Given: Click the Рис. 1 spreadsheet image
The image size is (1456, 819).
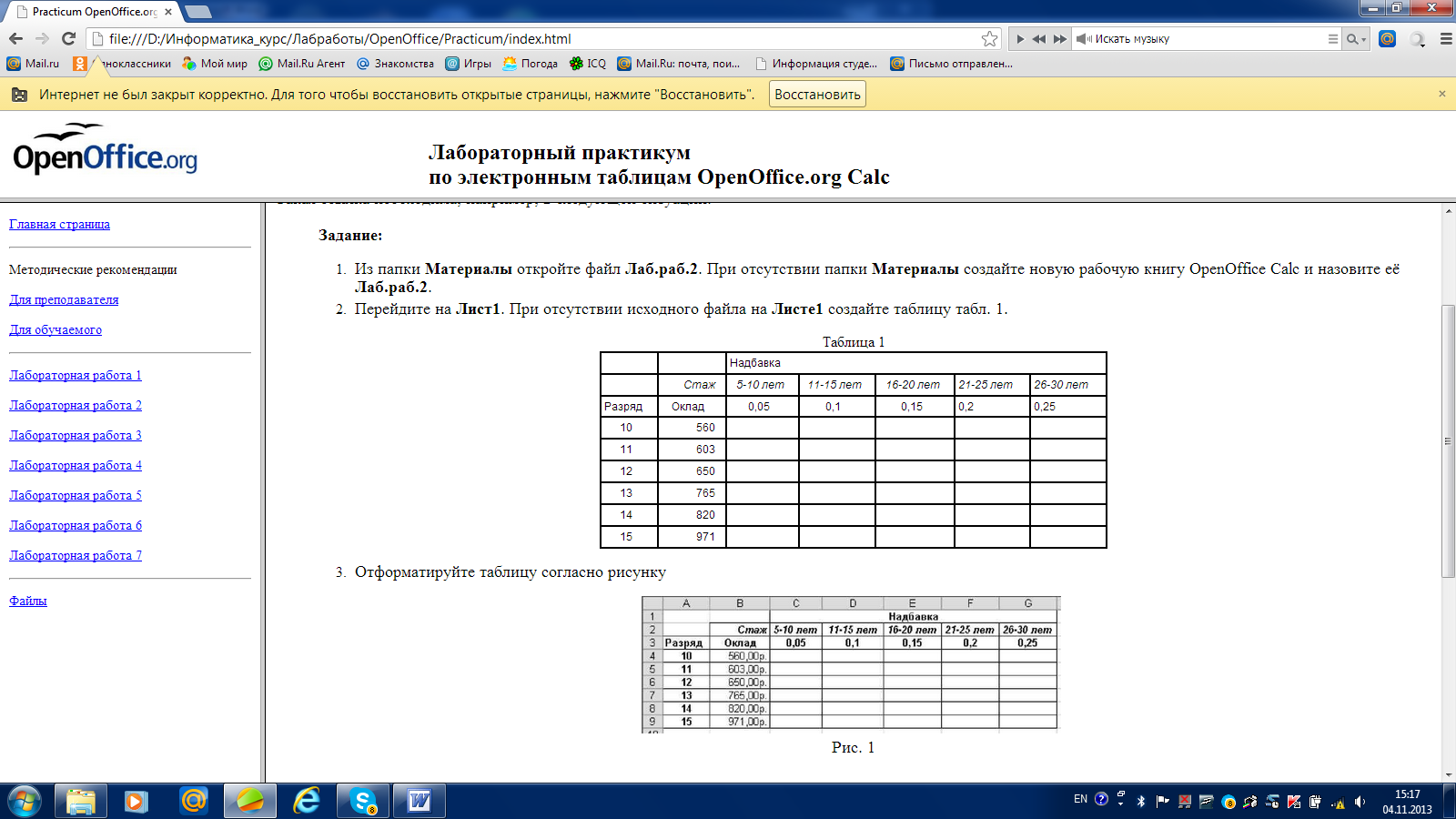Looking at the screenshot, I should (851, 664).
